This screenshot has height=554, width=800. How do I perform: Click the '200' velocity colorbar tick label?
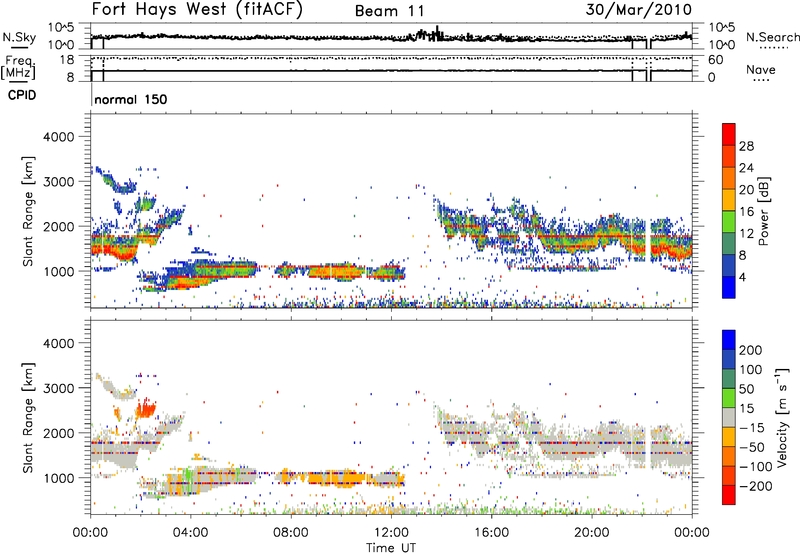[x=751, y=350]
